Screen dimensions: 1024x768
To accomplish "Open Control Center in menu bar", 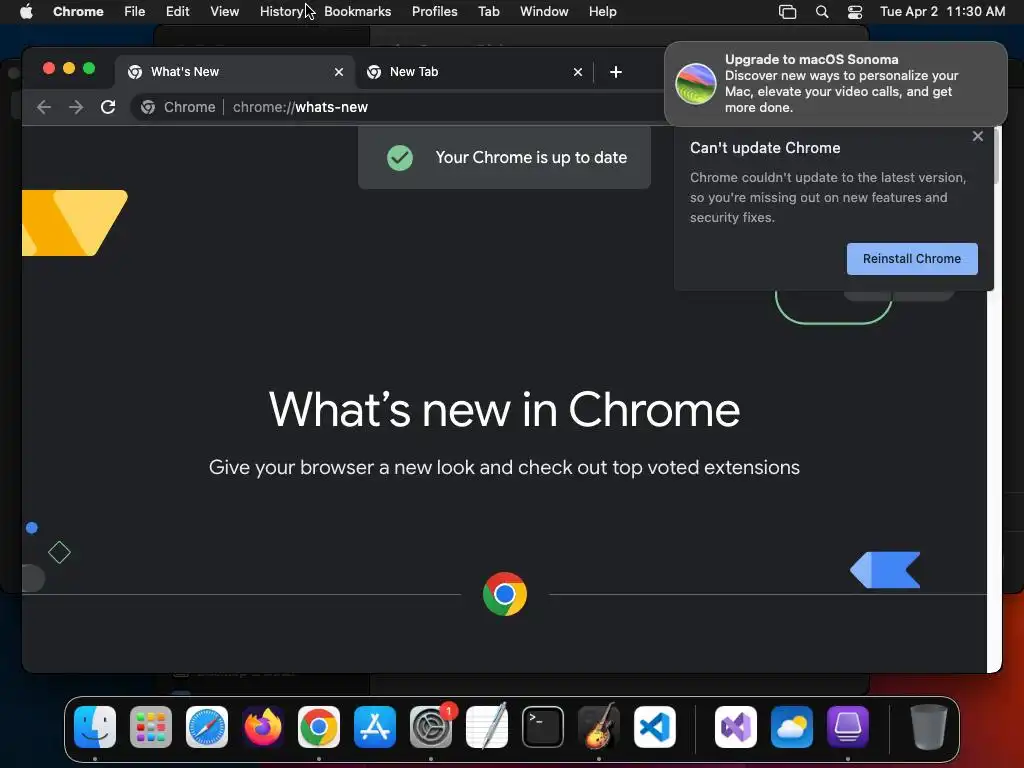I will pos(854,12).
